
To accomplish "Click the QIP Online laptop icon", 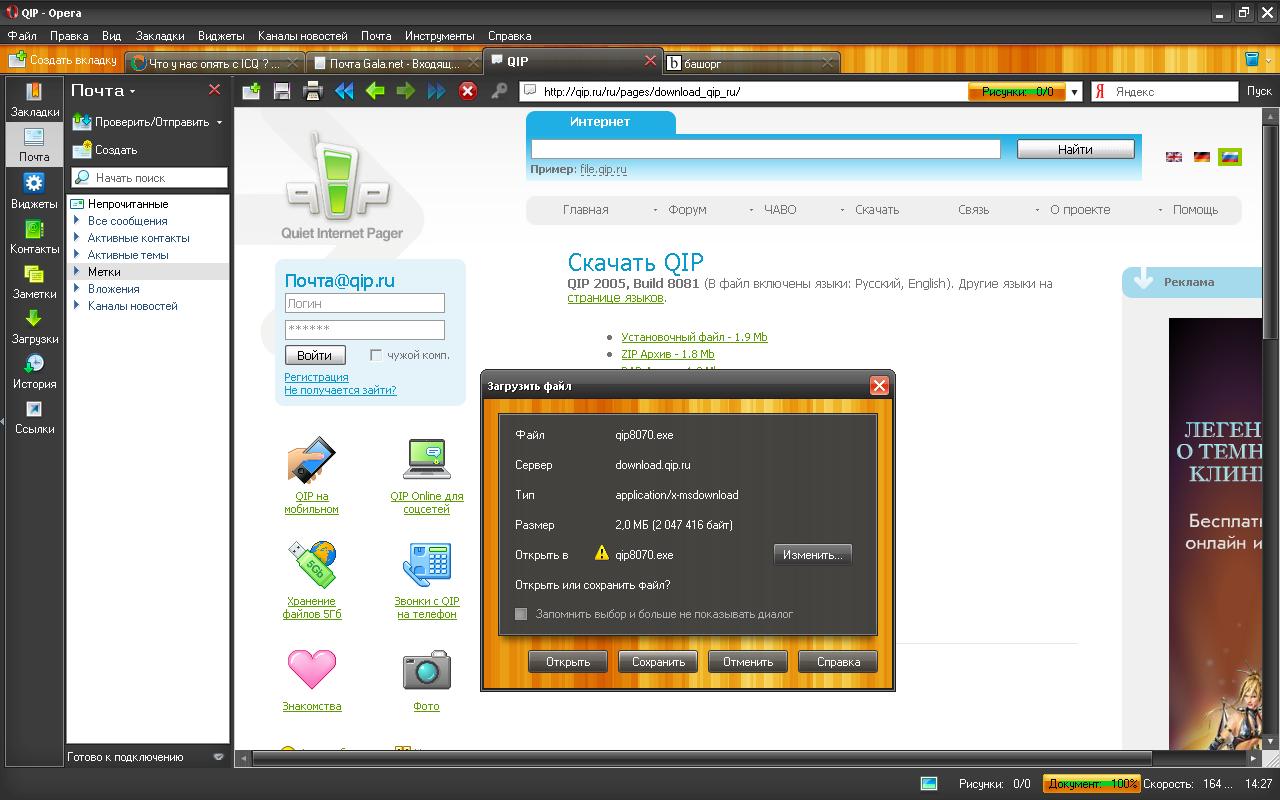I will (x=426, y=460).
